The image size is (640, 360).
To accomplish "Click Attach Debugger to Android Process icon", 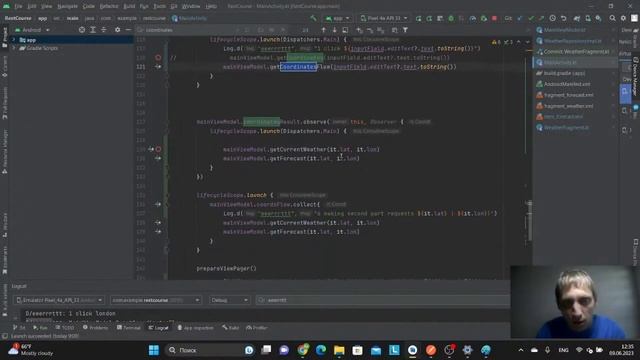I will 484,18.
